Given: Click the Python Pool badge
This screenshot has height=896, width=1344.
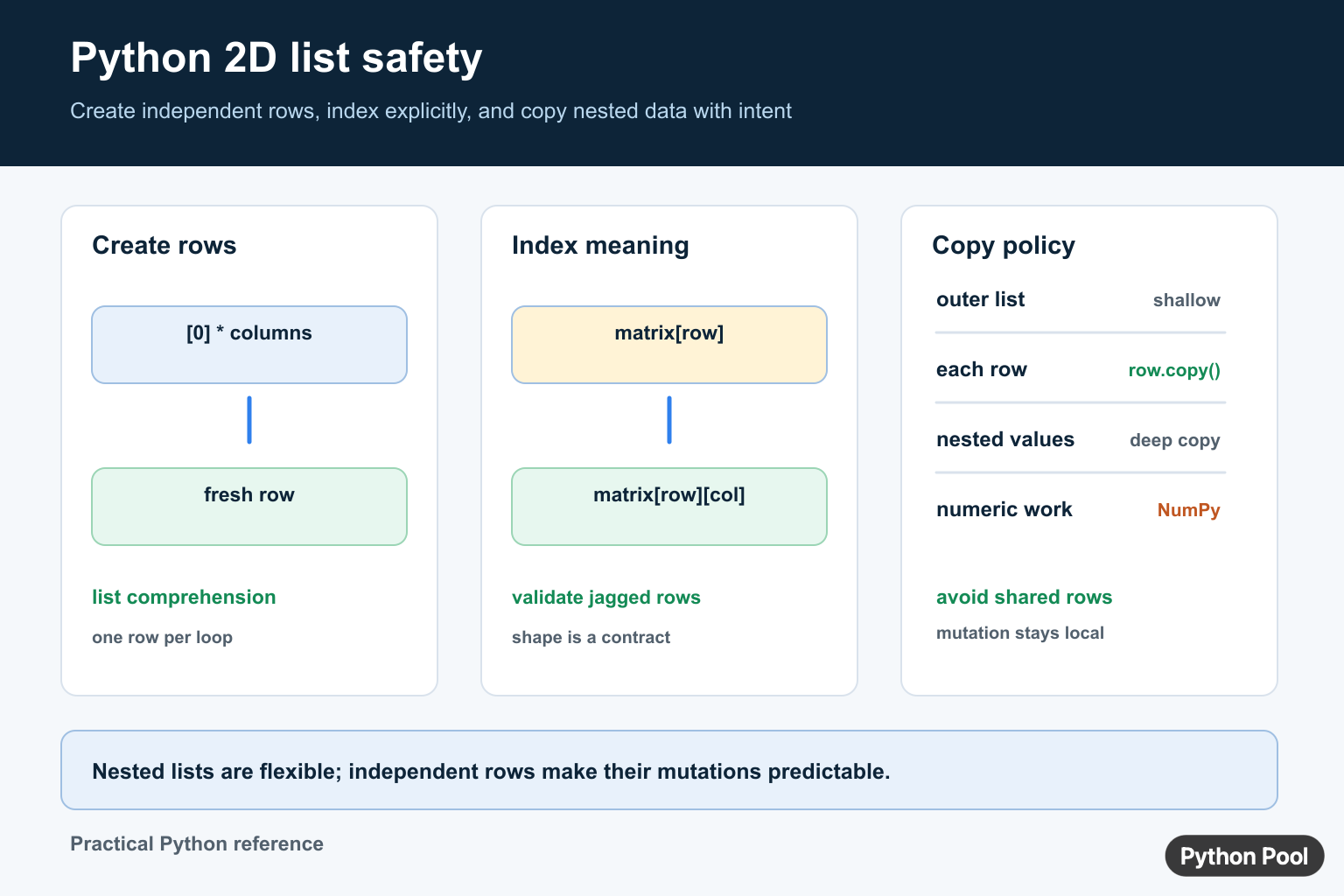Looking at the screenshot, I should [x=1244, y=856].
